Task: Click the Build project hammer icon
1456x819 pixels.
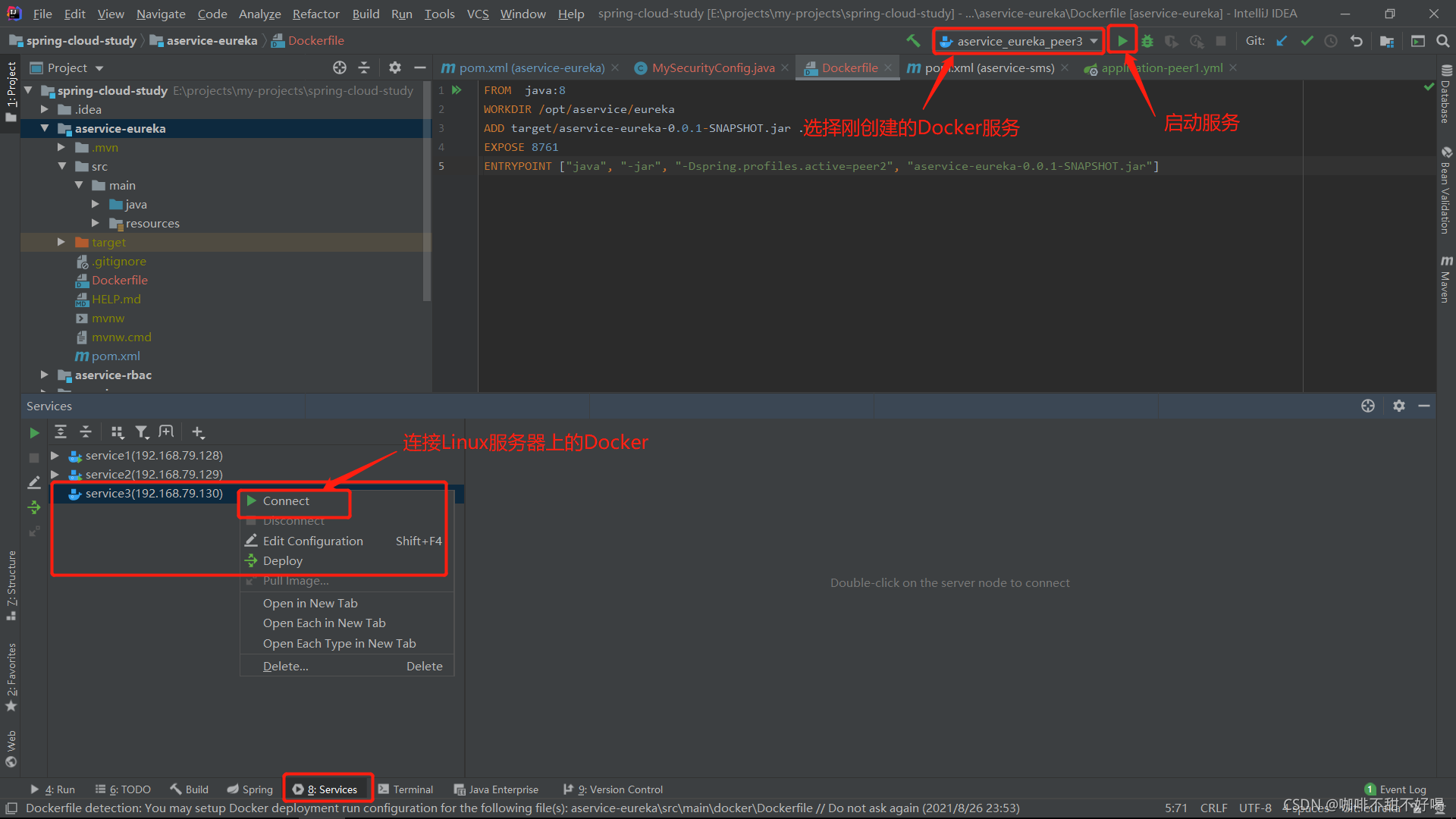Action: [x=913, y=41]
